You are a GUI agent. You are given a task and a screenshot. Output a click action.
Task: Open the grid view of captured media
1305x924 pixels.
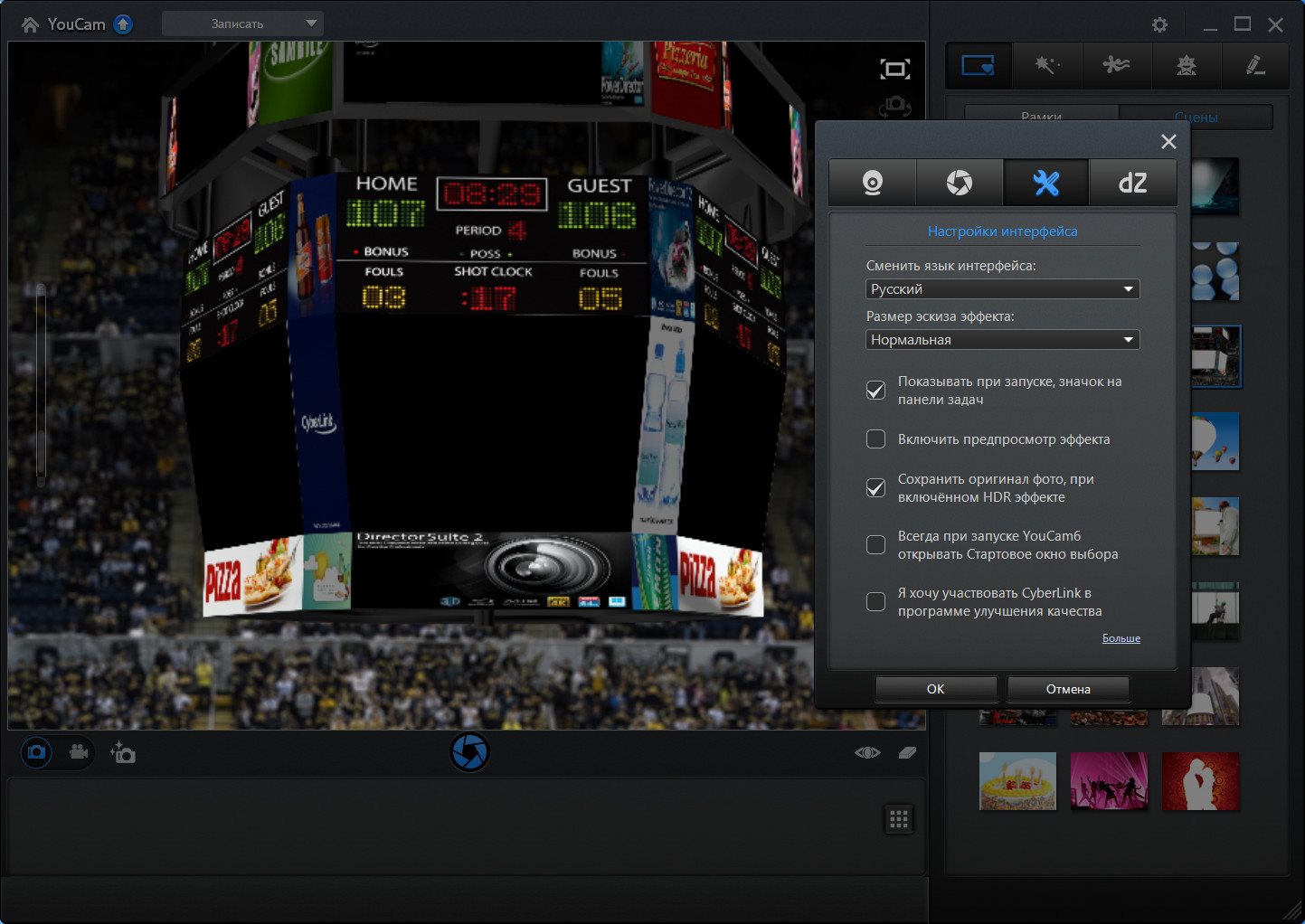898,819
